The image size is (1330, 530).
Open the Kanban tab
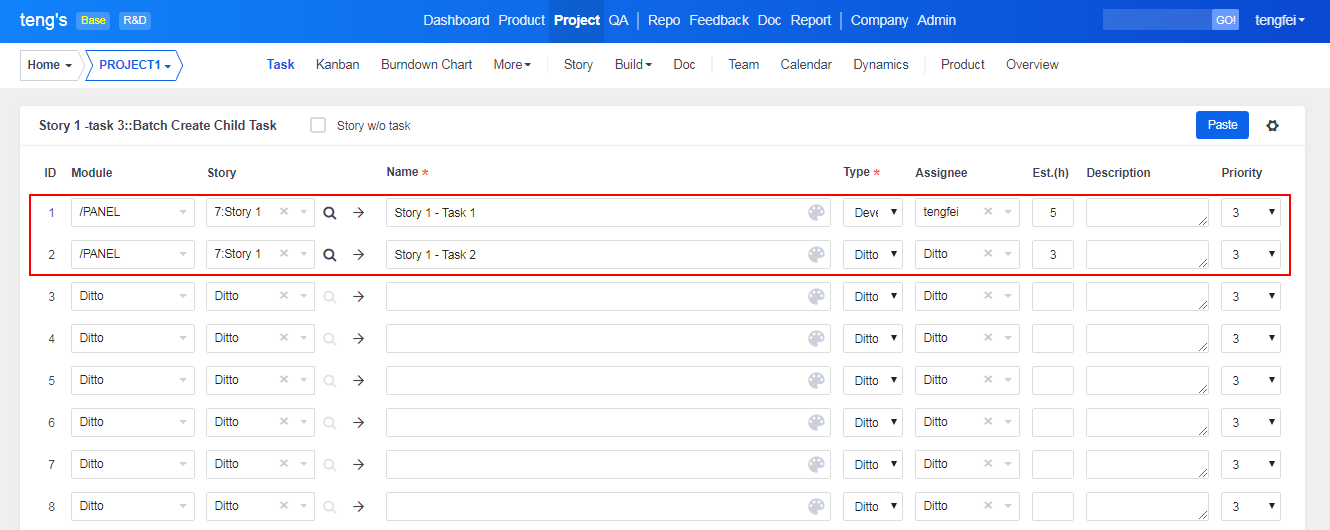click(337, 65)
